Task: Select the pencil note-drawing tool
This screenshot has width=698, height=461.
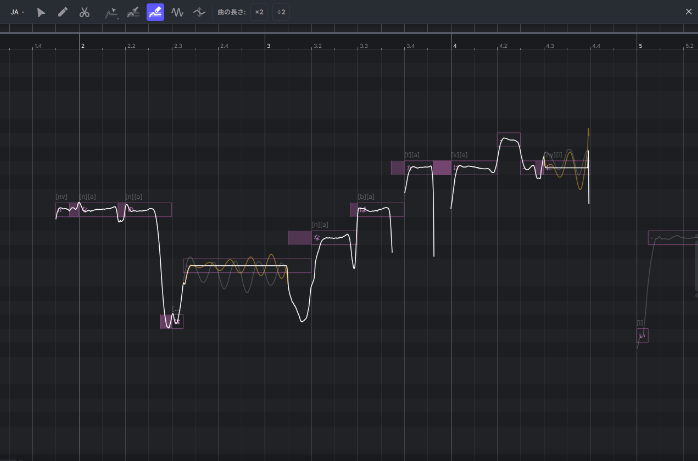Action: [62, 12]
